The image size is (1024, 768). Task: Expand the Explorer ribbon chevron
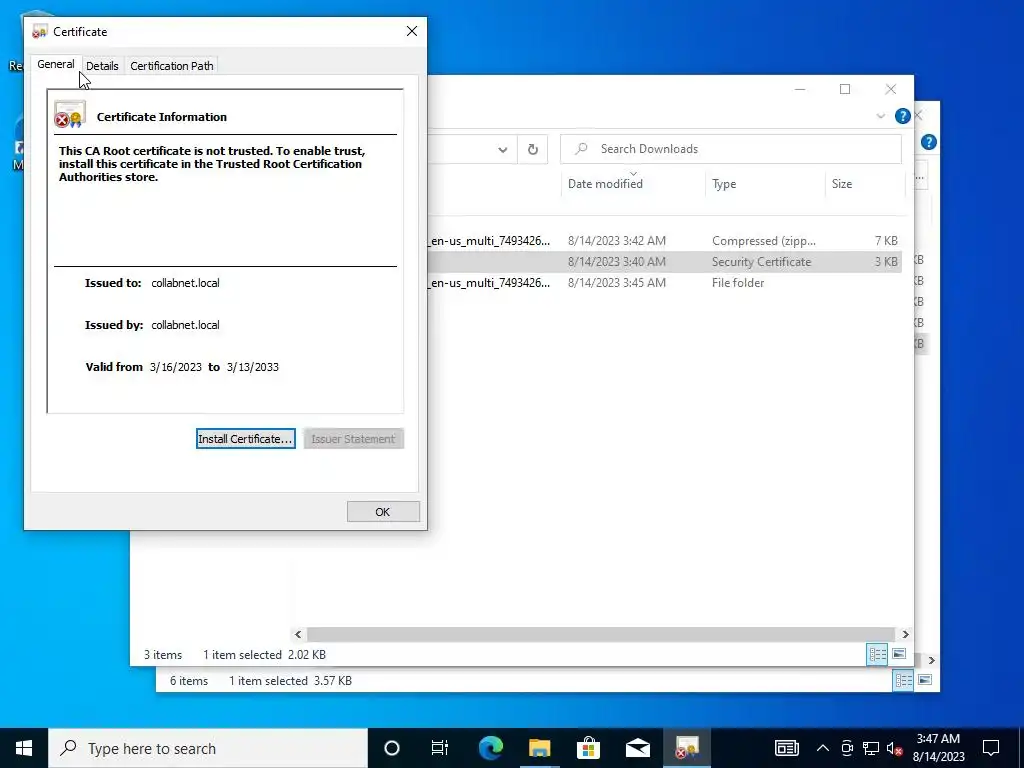[880, 116]
